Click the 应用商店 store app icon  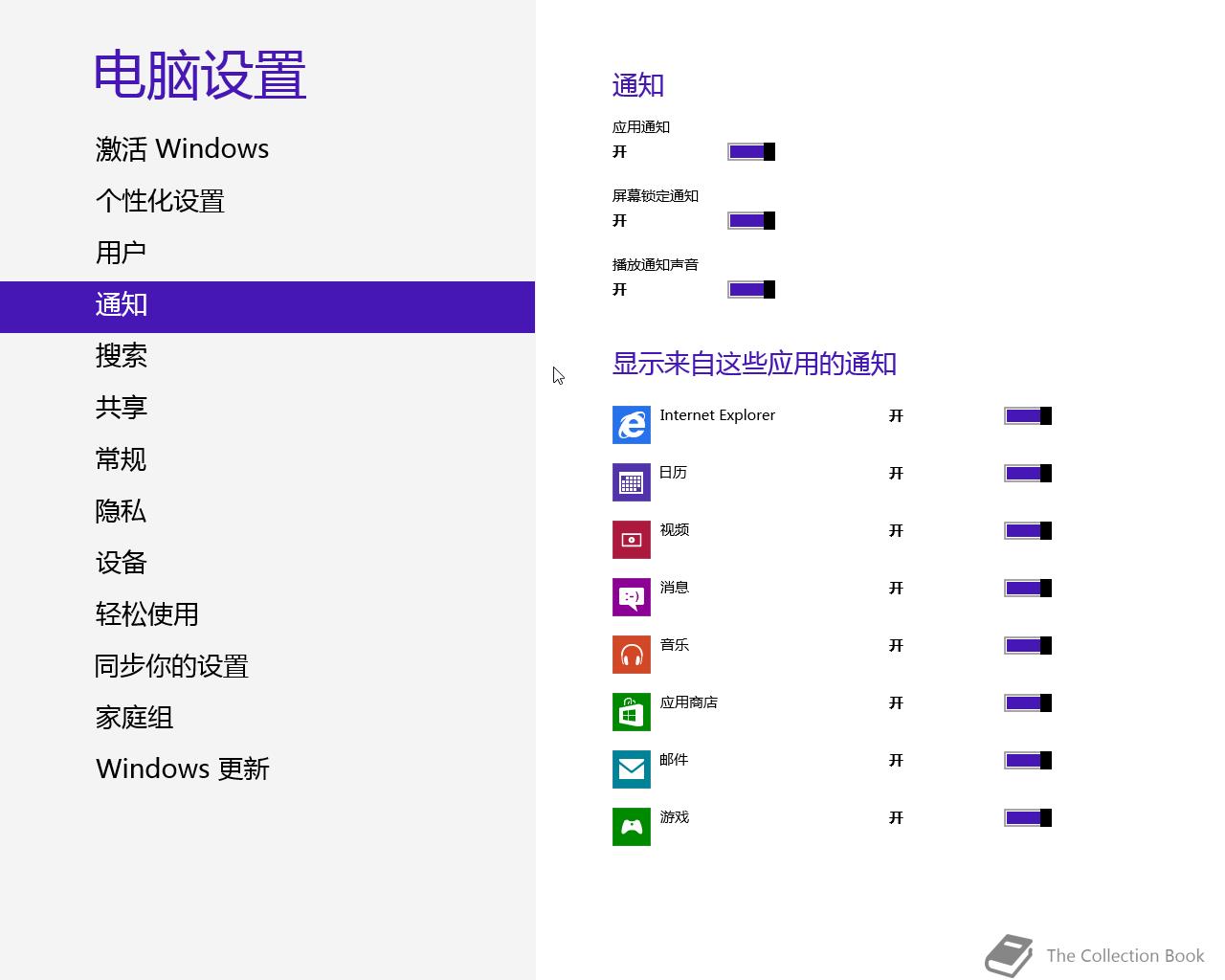pyautogui.click(x=632, y=712)
